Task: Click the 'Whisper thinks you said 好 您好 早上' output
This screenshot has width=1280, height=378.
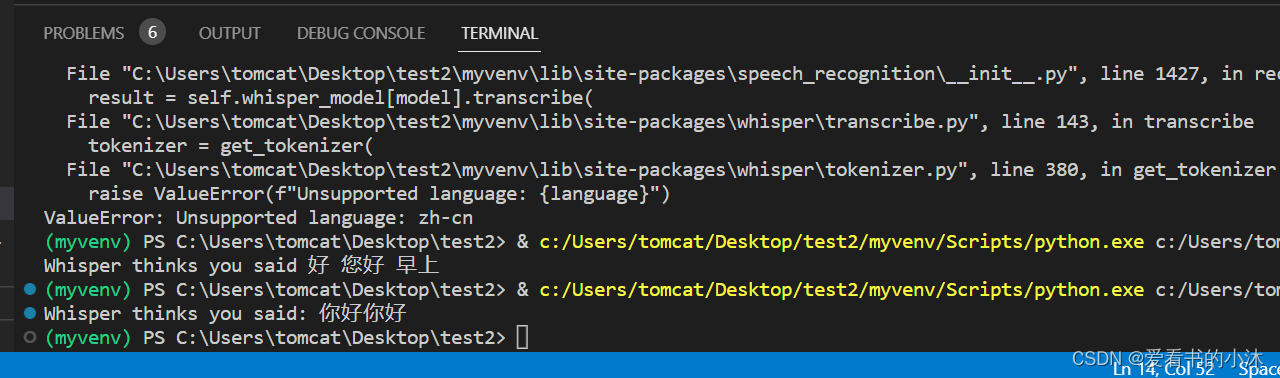Action: pos(242,266)
